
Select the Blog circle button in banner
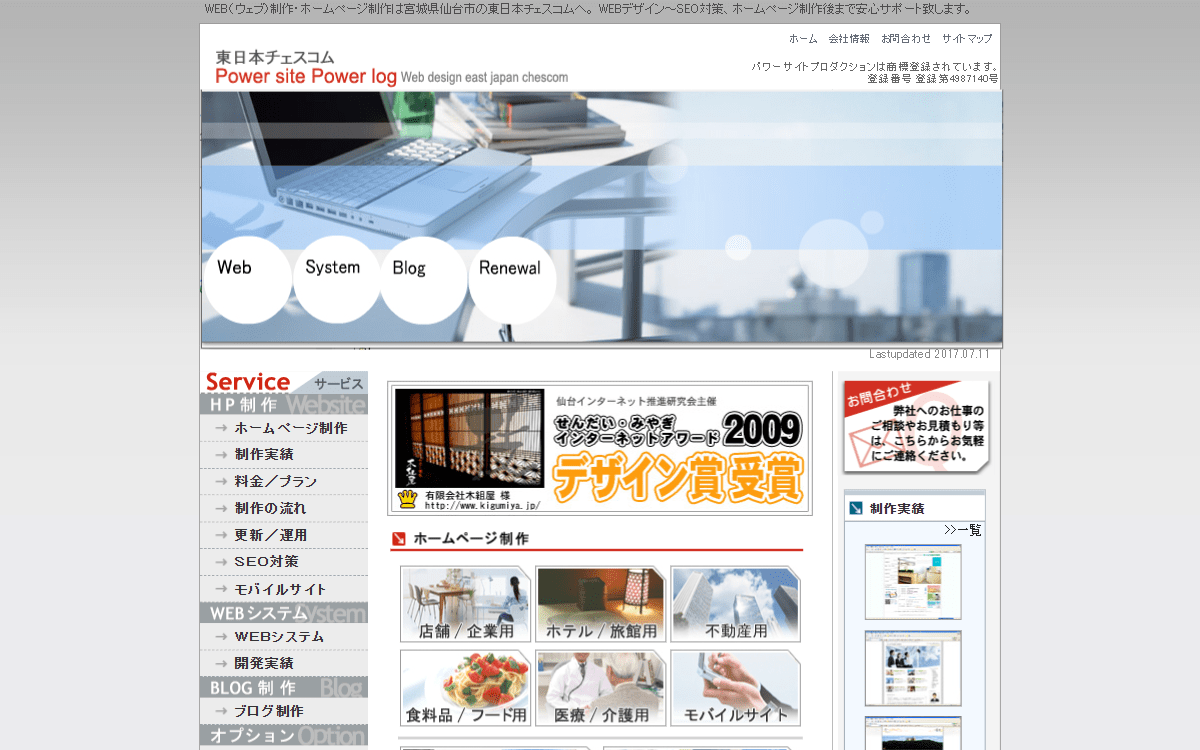(423, 280)
